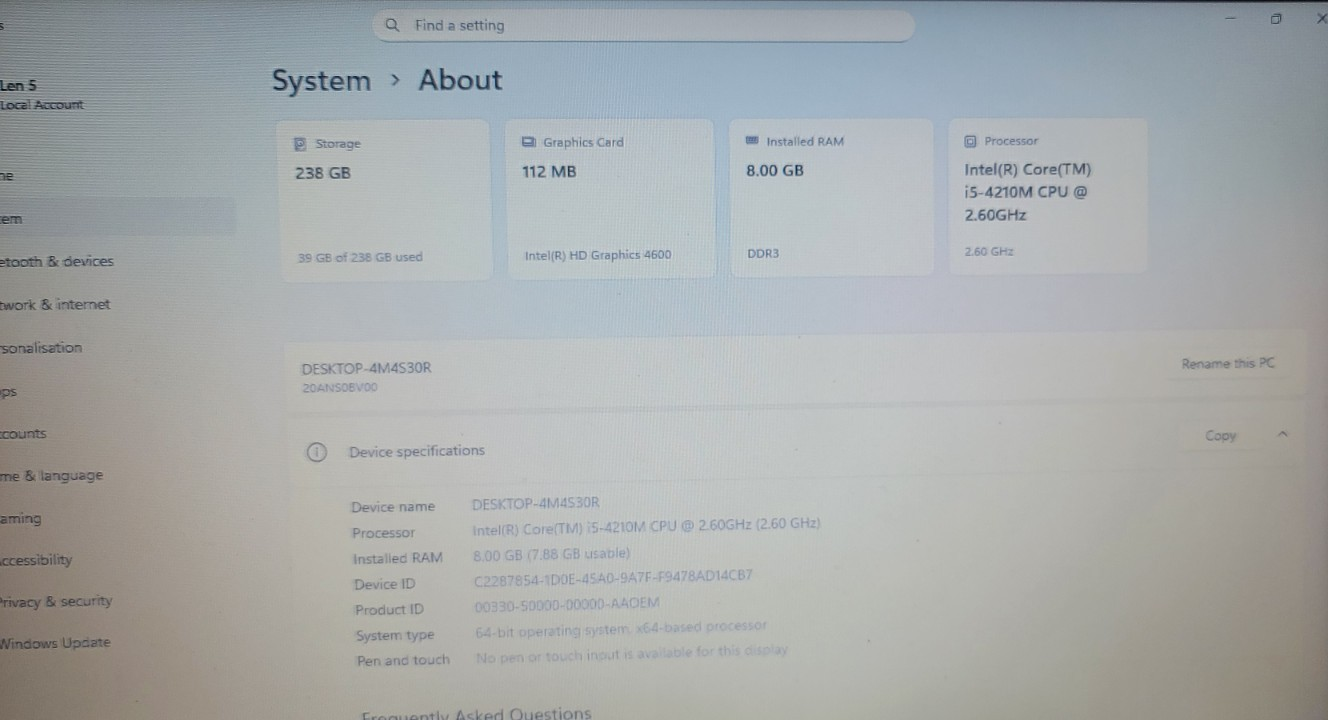This screenshot has height=720, width=1328.
Task: Select the 8.00 GB (7.88 GB usable) value
Action: pos(551,553)
